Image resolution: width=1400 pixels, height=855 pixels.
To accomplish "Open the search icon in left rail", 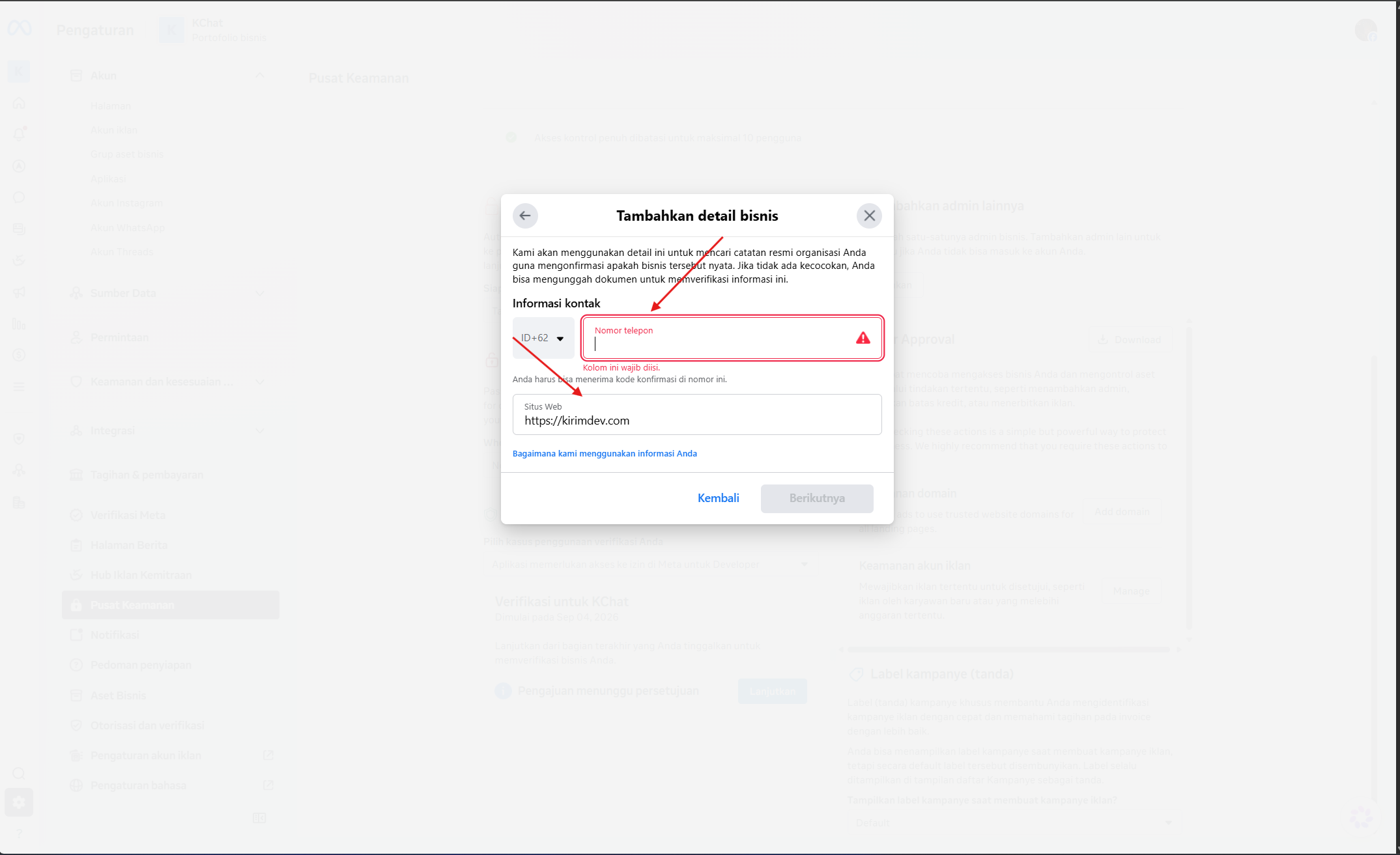I will (19, 774).
